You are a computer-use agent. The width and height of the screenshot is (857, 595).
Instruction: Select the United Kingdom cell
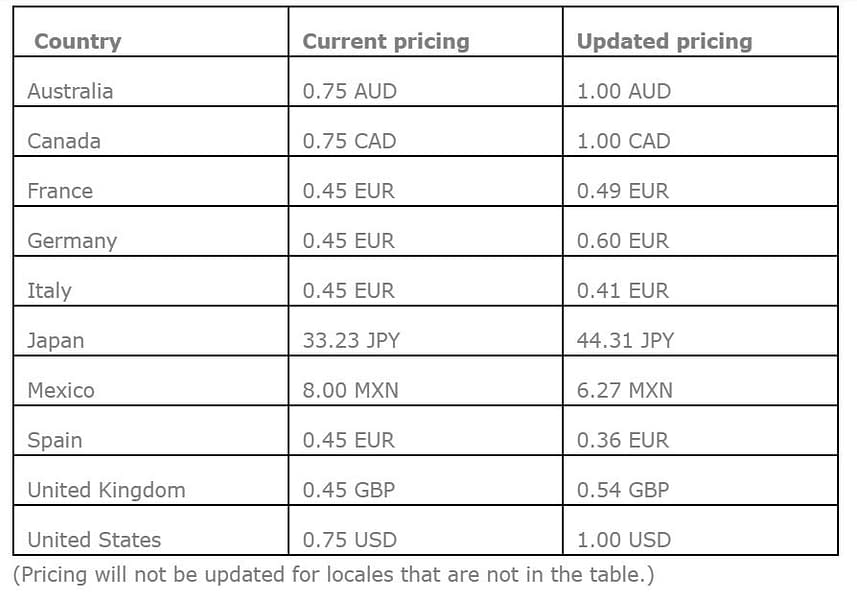click(x=106, y=490)
